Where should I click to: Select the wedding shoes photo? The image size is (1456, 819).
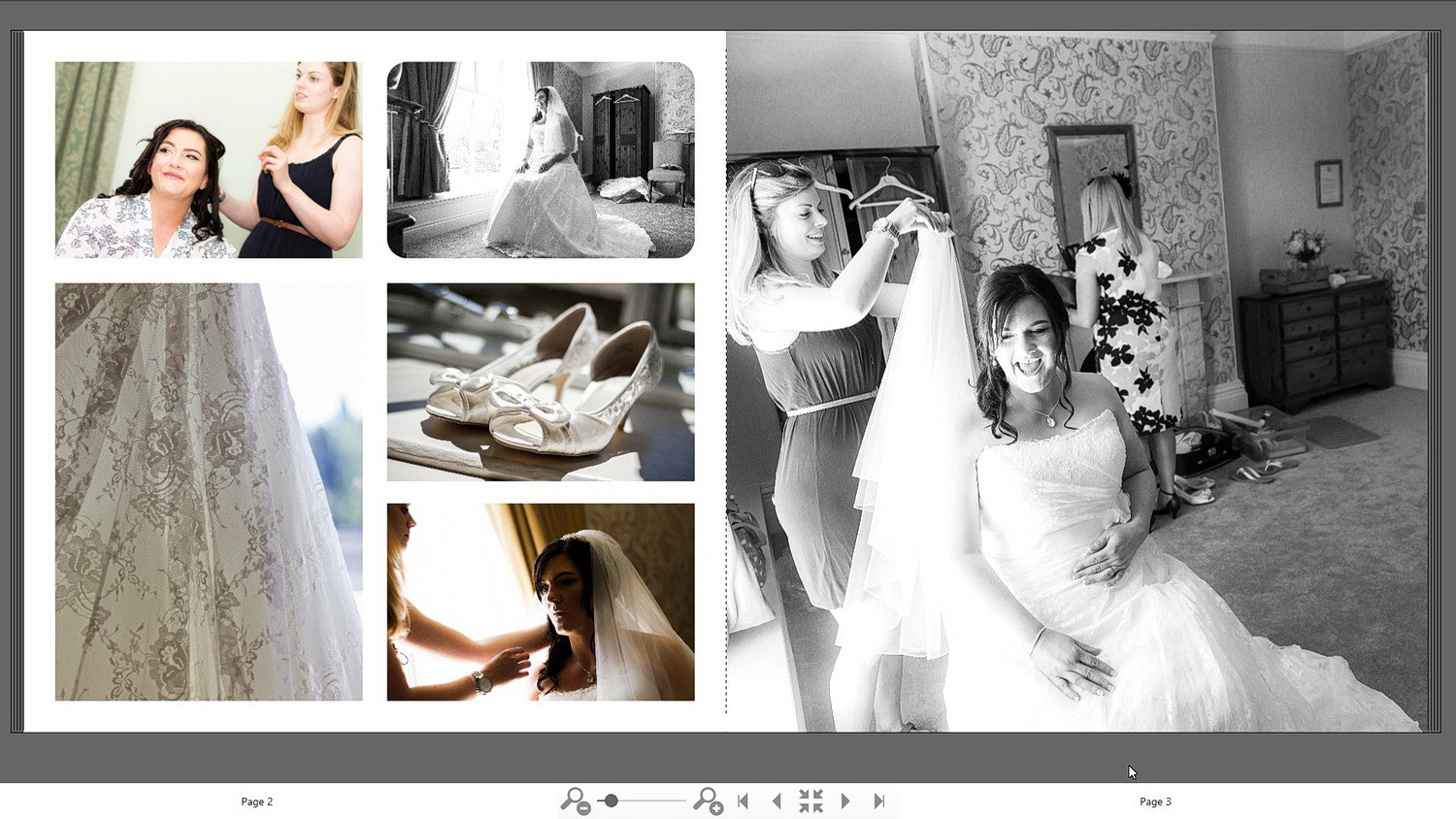[541, 382]
